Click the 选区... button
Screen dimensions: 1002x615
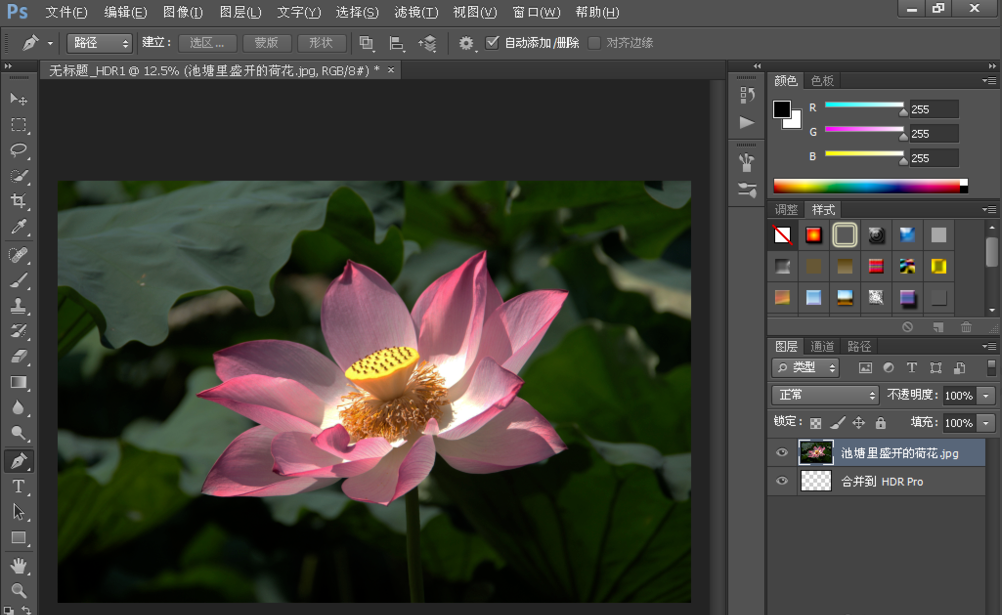pyautogui.click(x=208, y=43)
